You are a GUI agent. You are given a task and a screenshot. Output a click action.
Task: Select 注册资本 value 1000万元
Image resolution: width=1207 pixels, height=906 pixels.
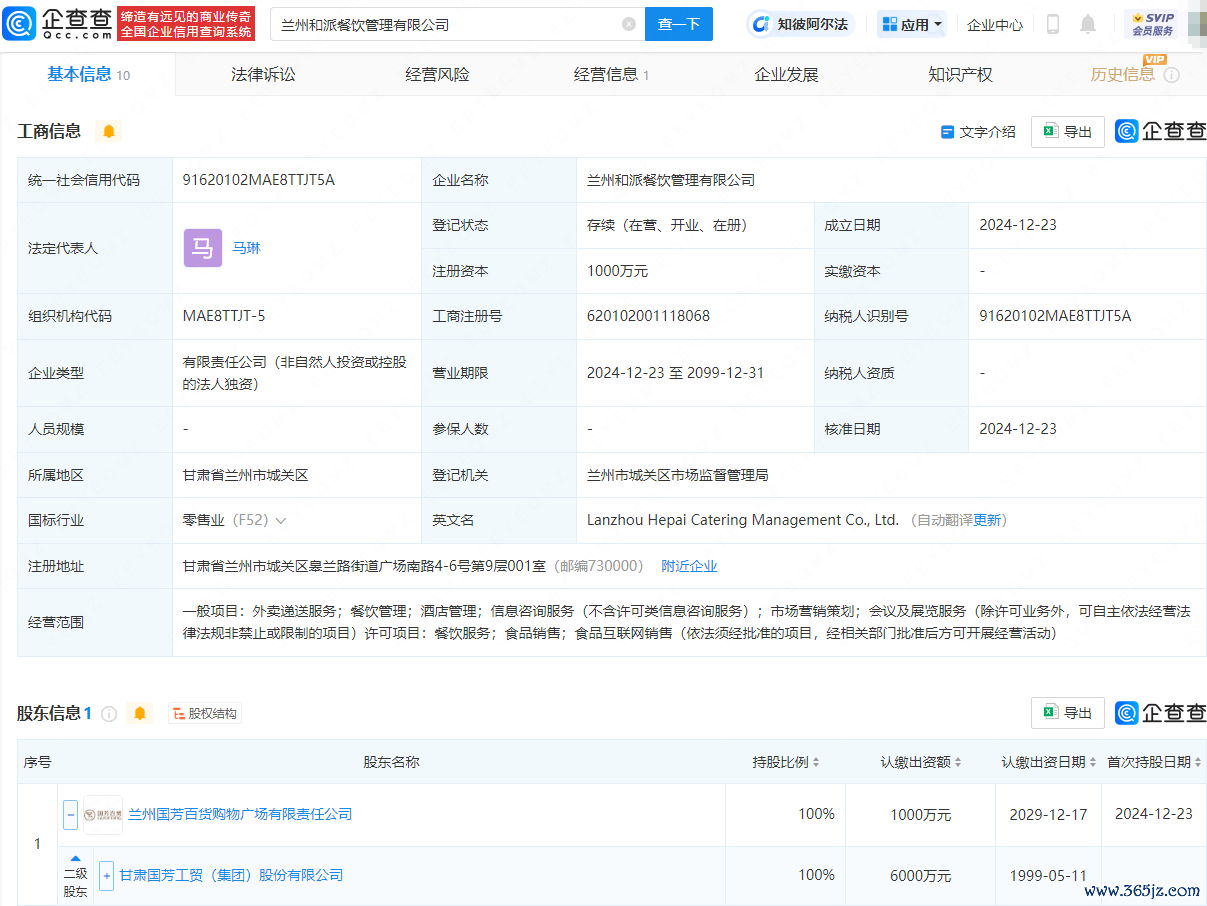pyautogui.click(x=617, y=271)
